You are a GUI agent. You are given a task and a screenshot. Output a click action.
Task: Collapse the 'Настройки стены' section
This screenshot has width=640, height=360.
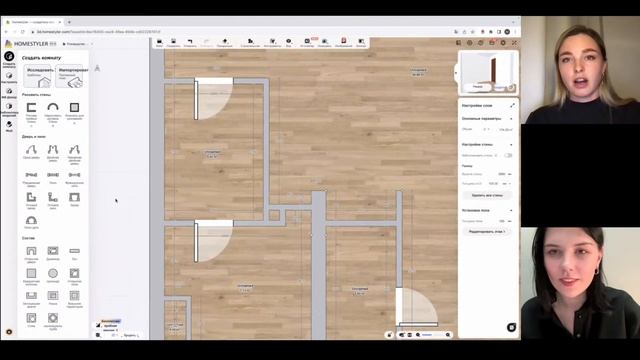click(511, 145)
